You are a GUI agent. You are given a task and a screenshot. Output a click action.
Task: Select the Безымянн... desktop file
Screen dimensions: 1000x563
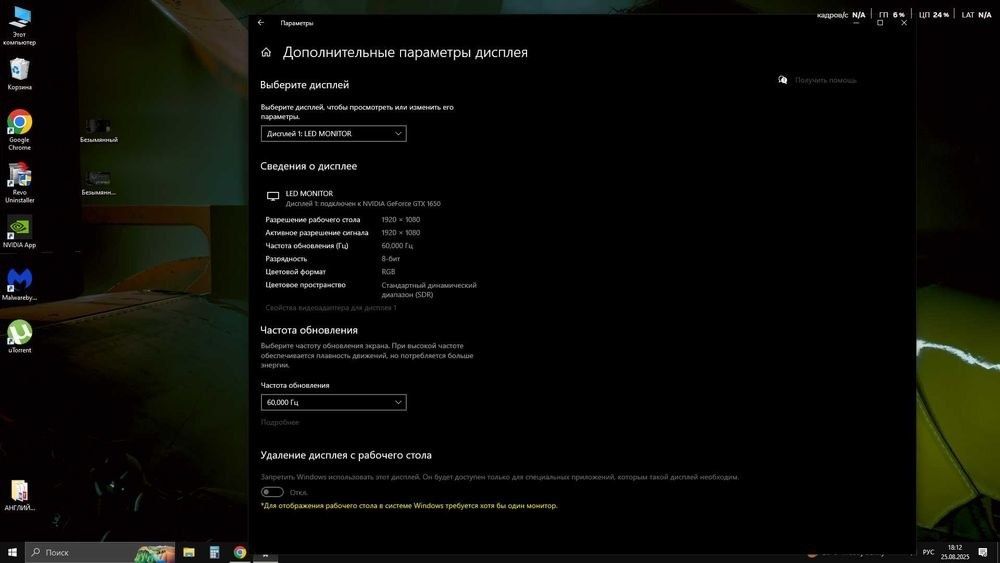coord(99,183)
